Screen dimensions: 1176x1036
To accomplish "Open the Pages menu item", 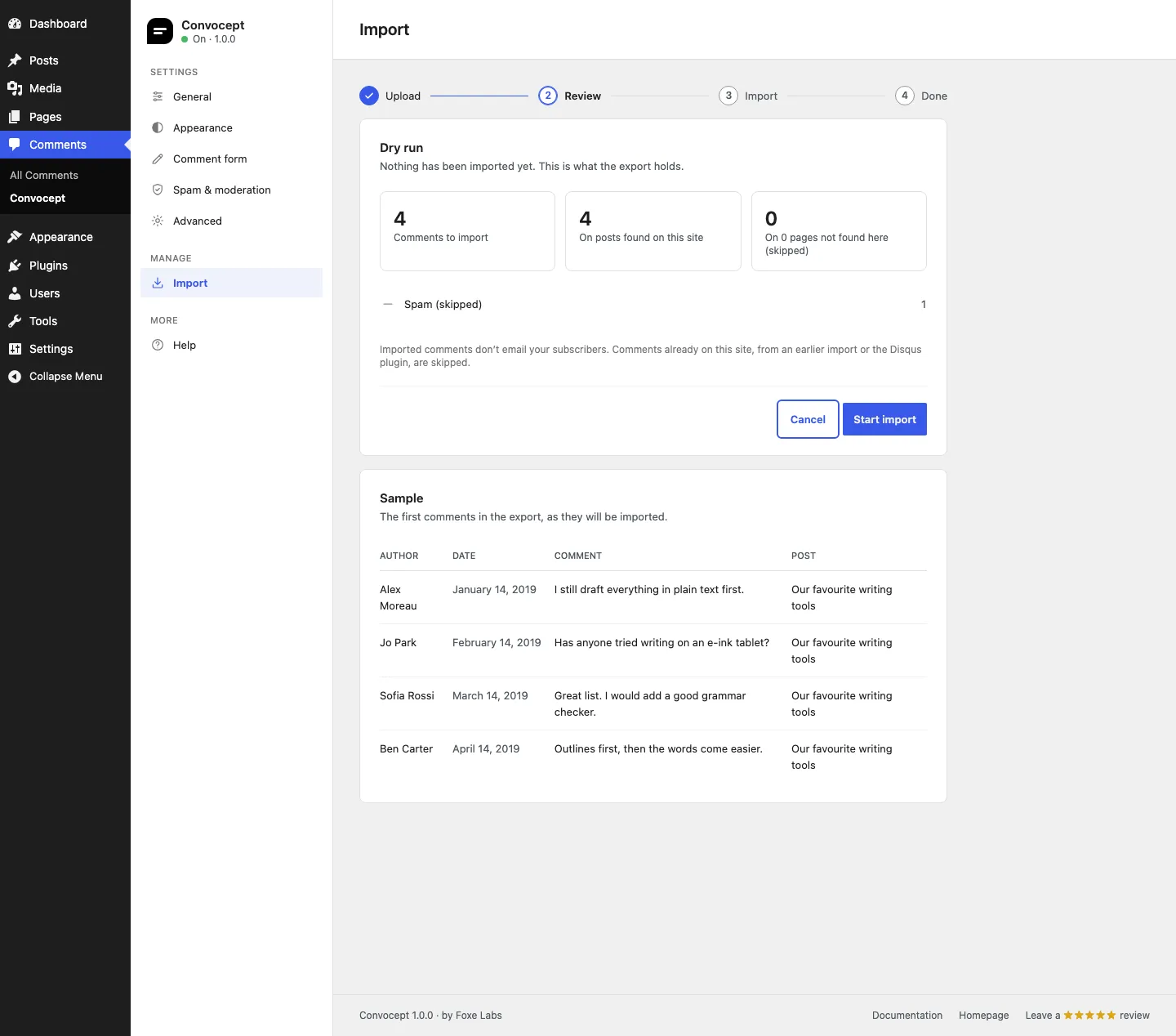I will pos(65,117).
